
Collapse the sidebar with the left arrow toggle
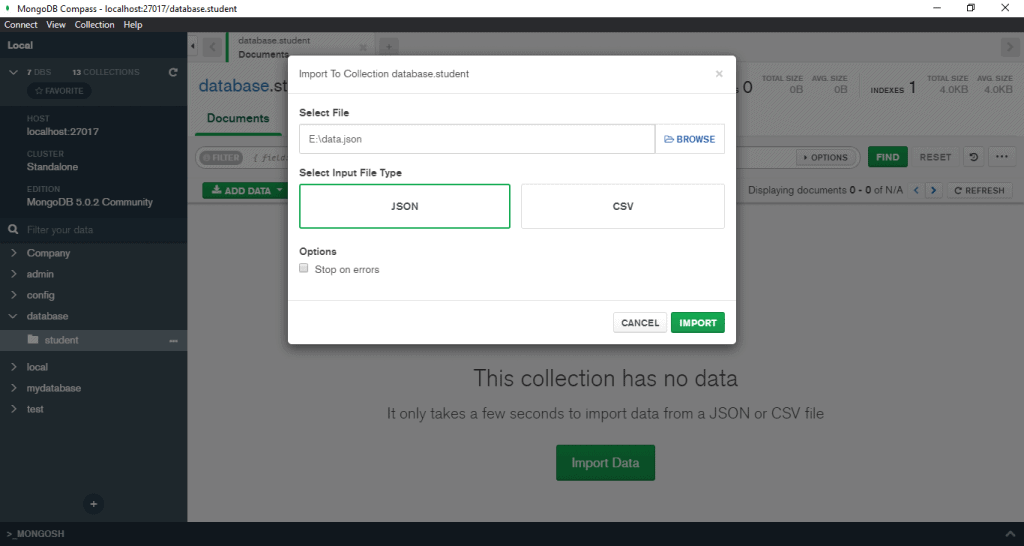(193, 46)
